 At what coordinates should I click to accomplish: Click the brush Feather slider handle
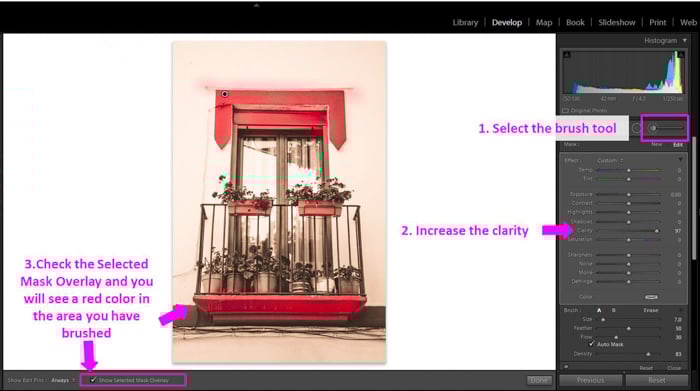629,329
